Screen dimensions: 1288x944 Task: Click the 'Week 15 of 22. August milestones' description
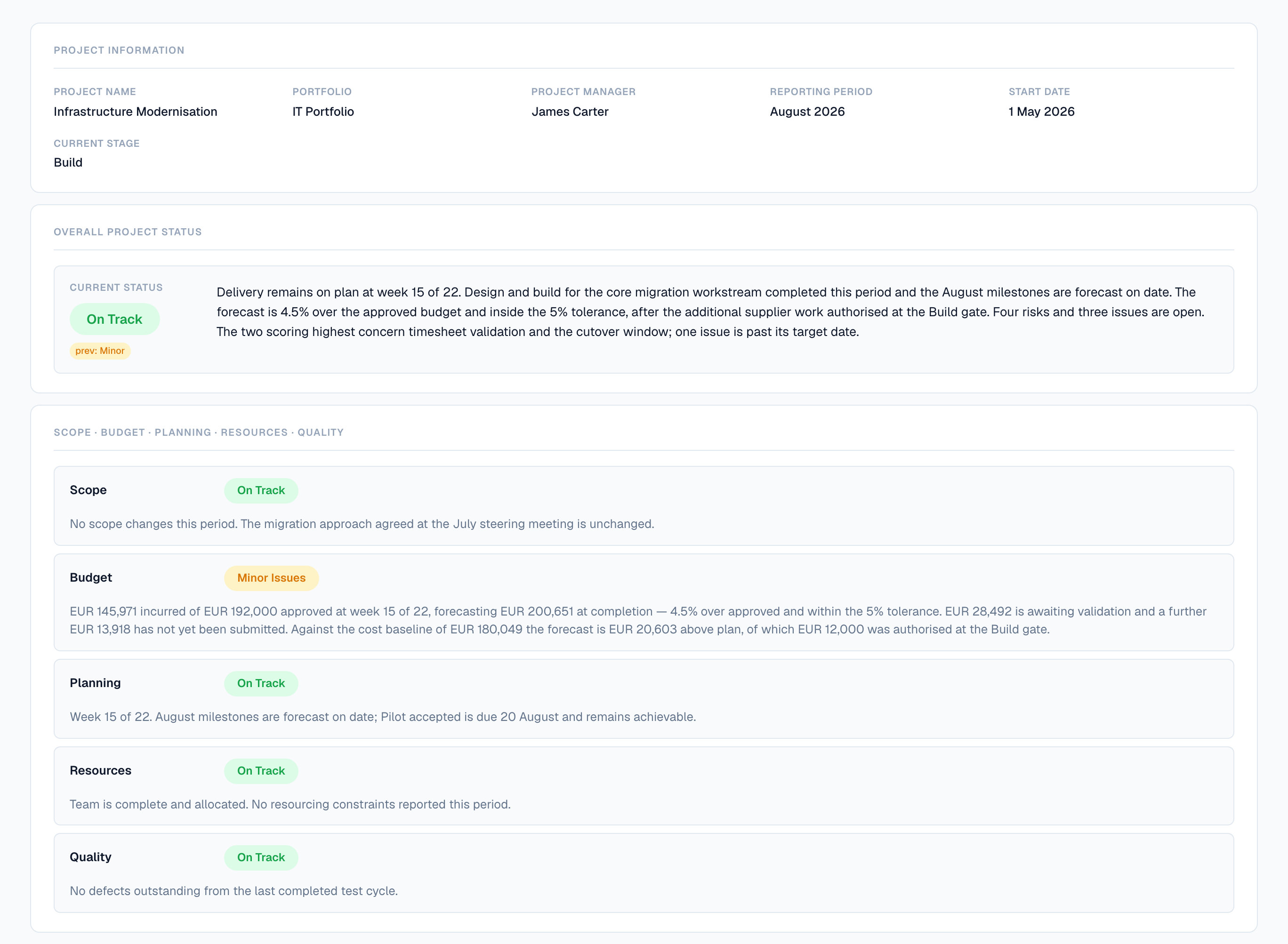pyautogui.click(x=383, y=717)
